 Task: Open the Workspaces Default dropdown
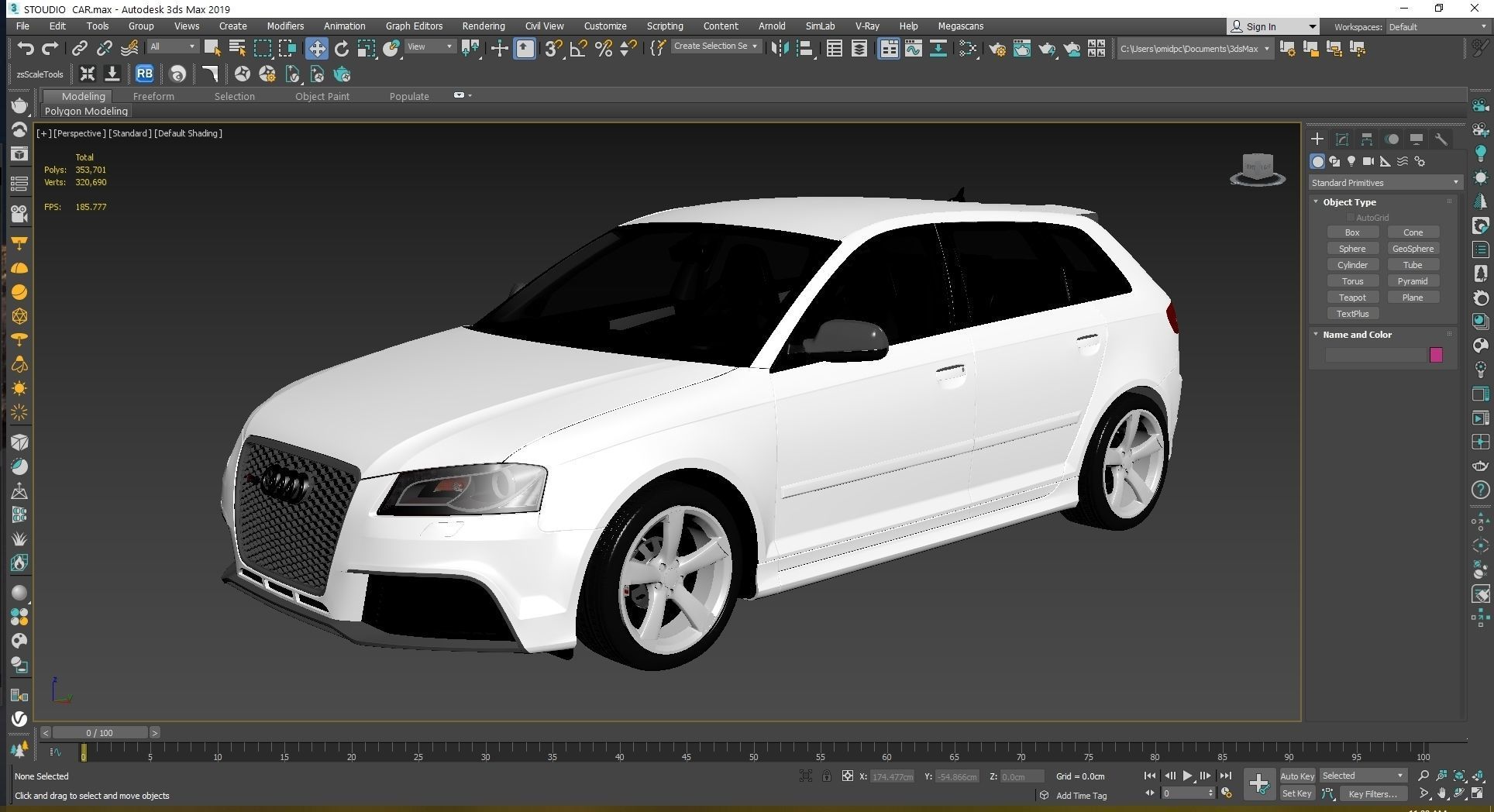pos(1437,27)
